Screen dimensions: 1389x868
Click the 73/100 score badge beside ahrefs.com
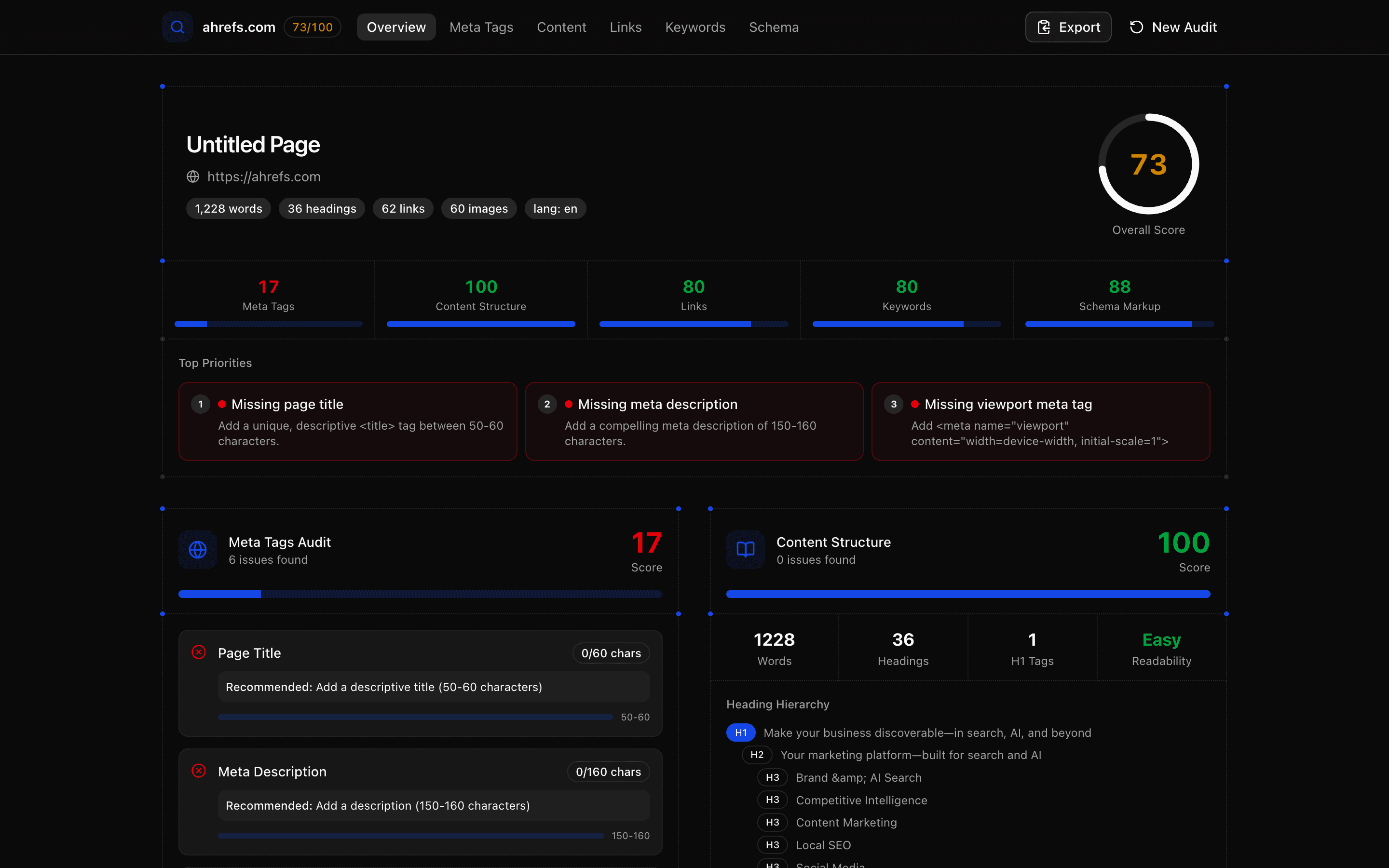[312, 27]
